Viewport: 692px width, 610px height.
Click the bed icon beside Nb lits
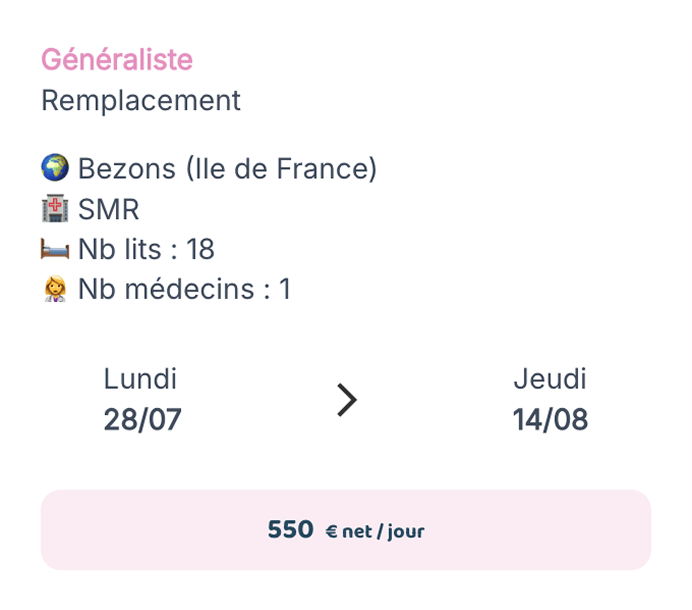pyautogui.click(x=55, y=249)
